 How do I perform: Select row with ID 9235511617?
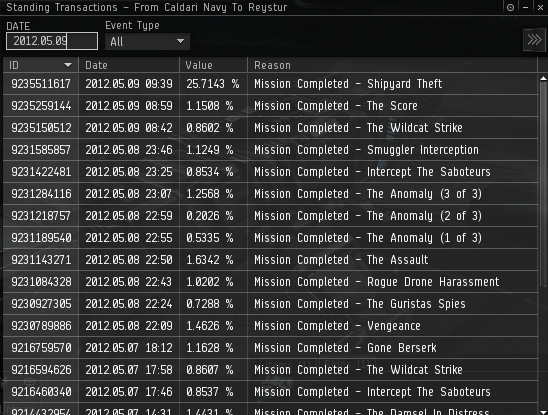[x=270, y=84]
